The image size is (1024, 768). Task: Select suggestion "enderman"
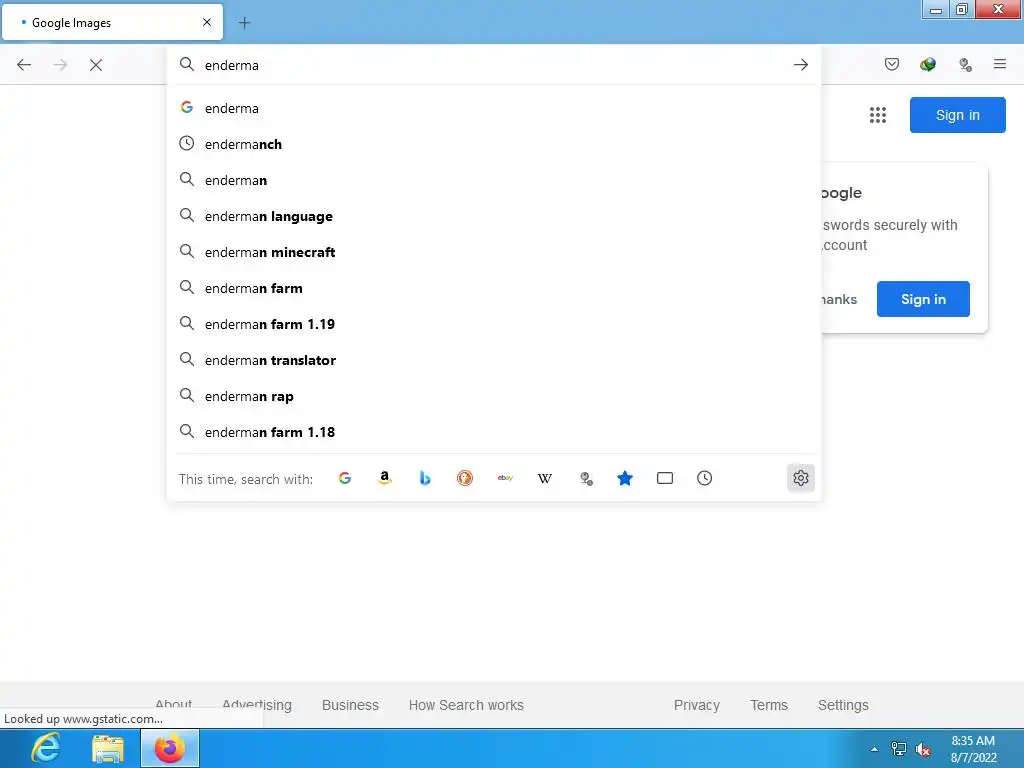493,180
